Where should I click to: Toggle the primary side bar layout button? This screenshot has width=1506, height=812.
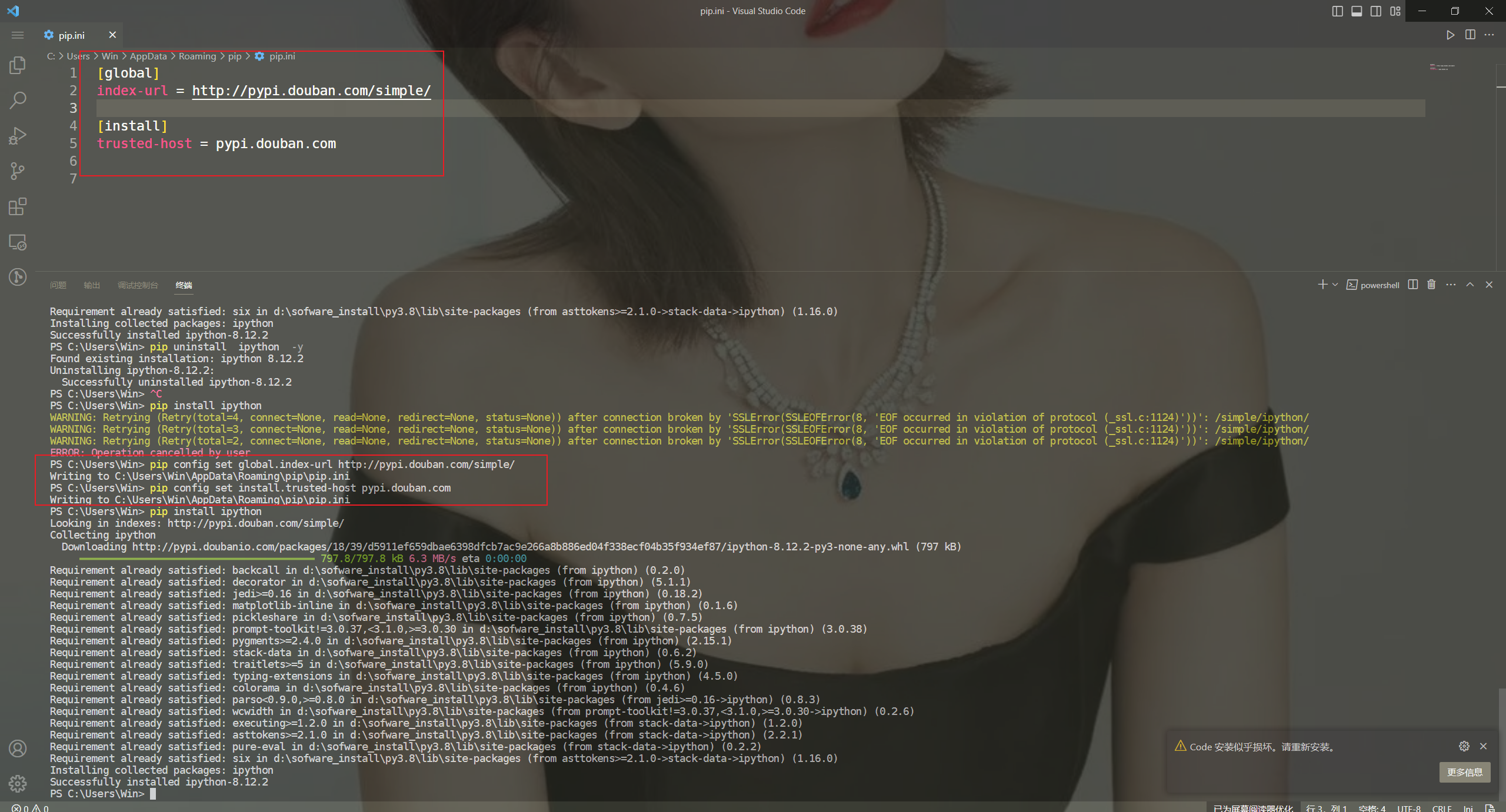click(1337, 11)
